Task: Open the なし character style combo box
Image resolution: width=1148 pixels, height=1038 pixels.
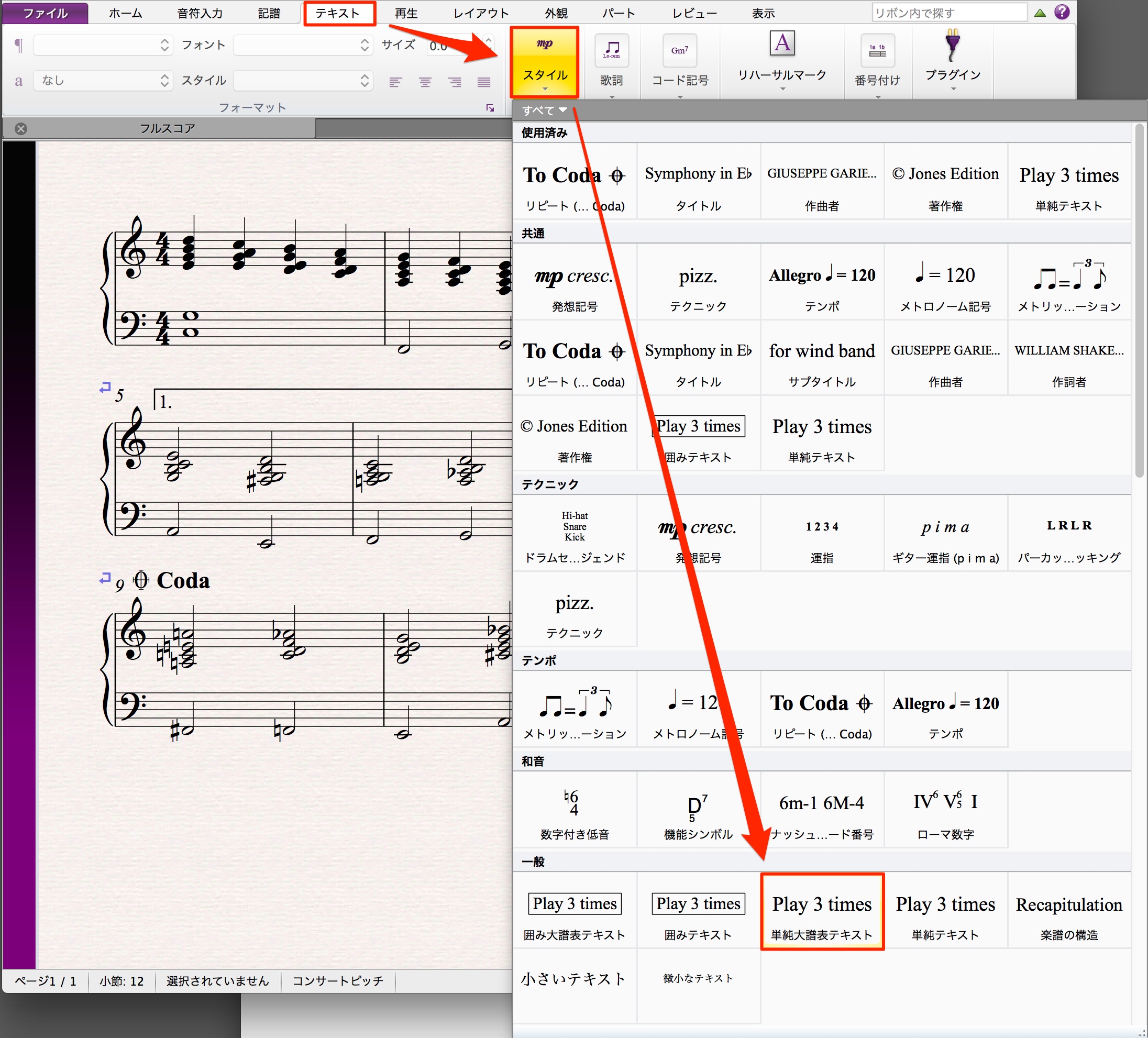Action: pos(103,80)
